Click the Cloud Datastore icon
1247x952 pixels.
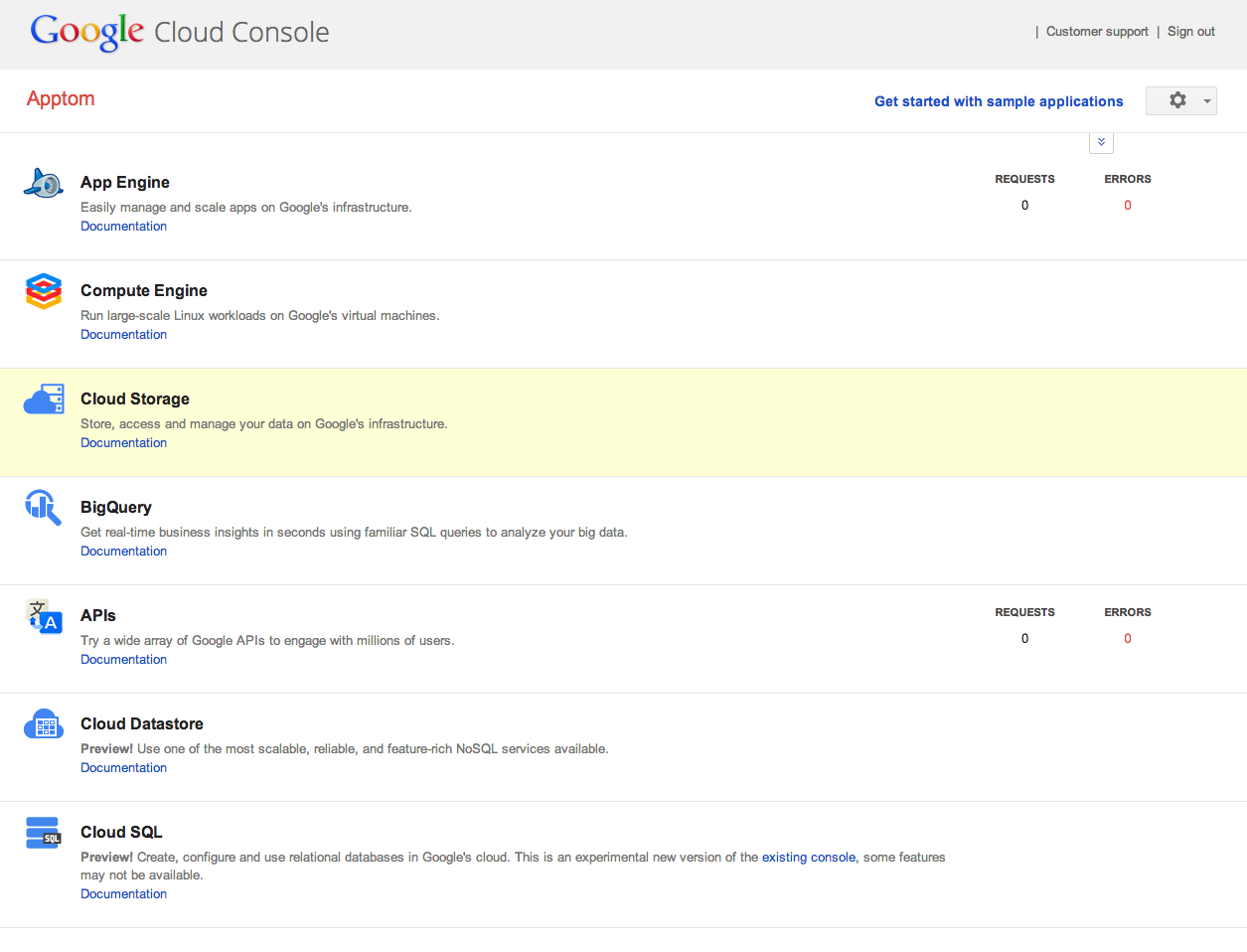click(x=44, y=724)
